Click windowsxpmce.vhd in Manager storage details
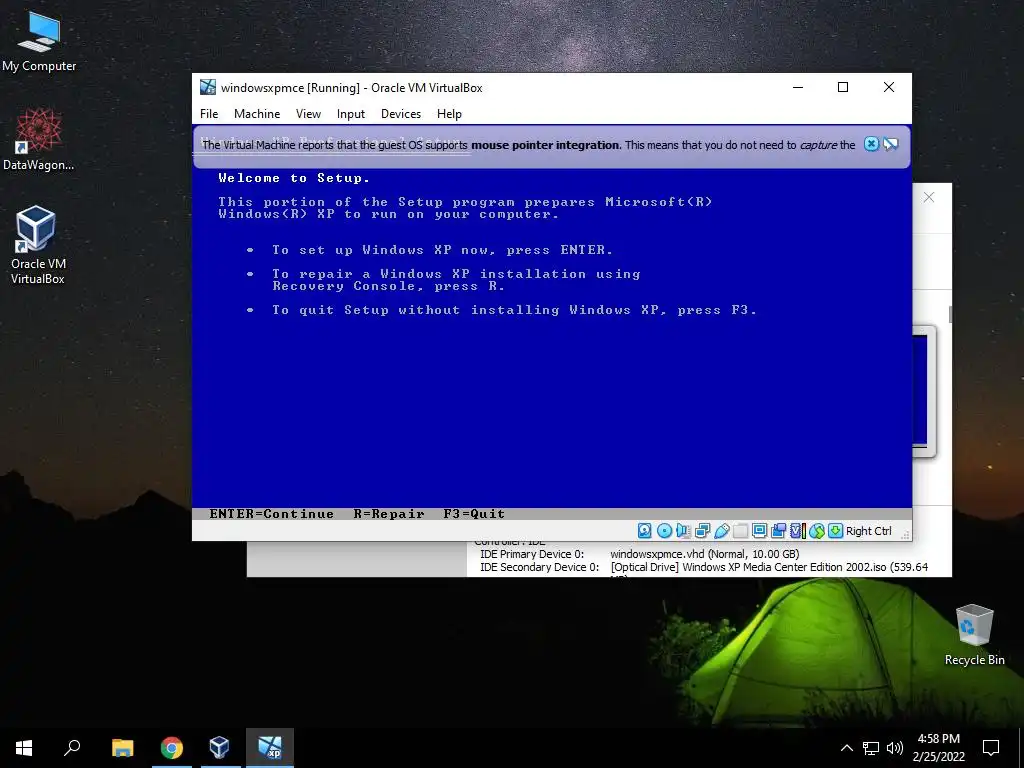 pos(704,554)
